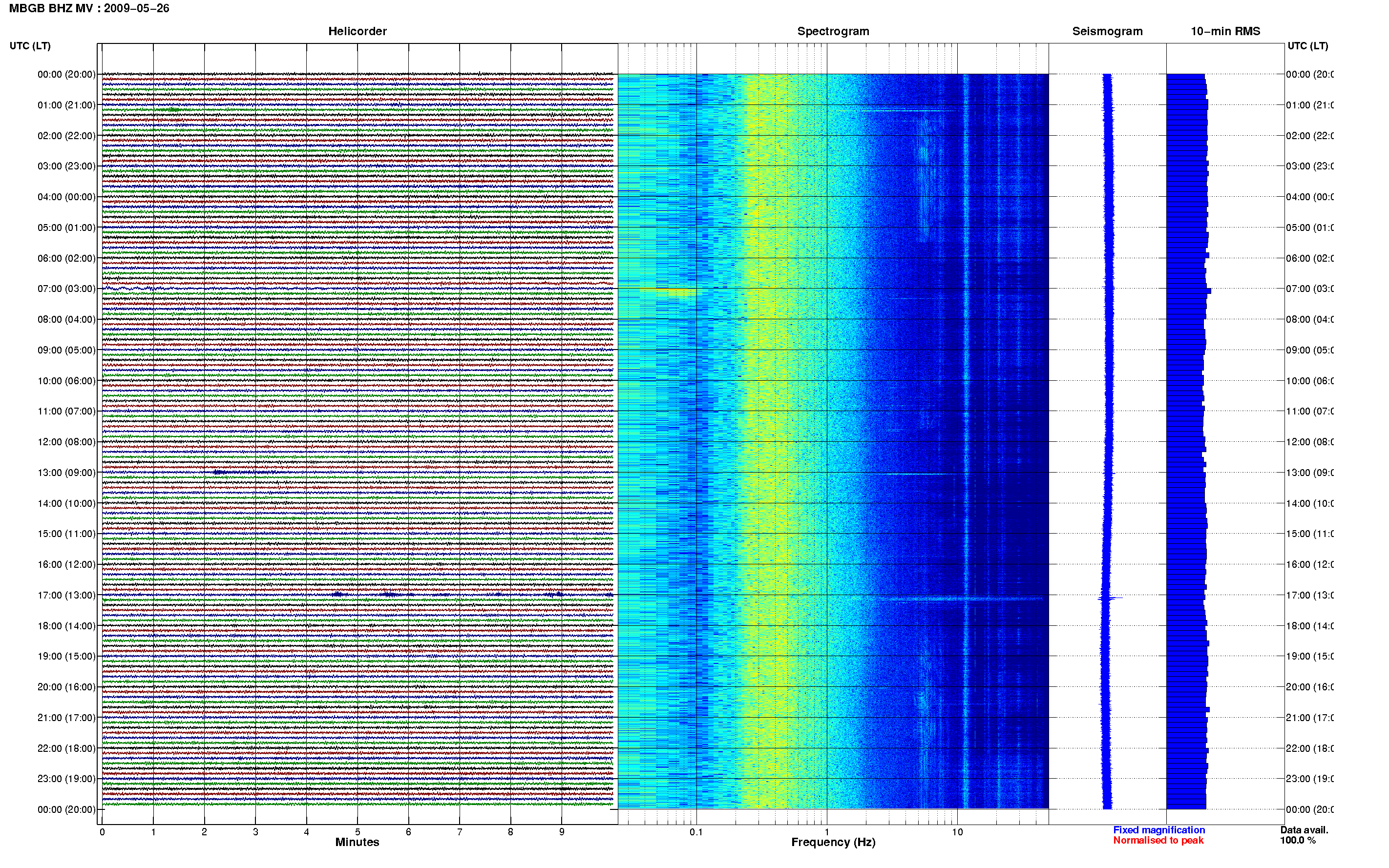Click left time label 10:00 (06:00)
The height and width of the screenshot is (868, 1389).
[66, 381]
